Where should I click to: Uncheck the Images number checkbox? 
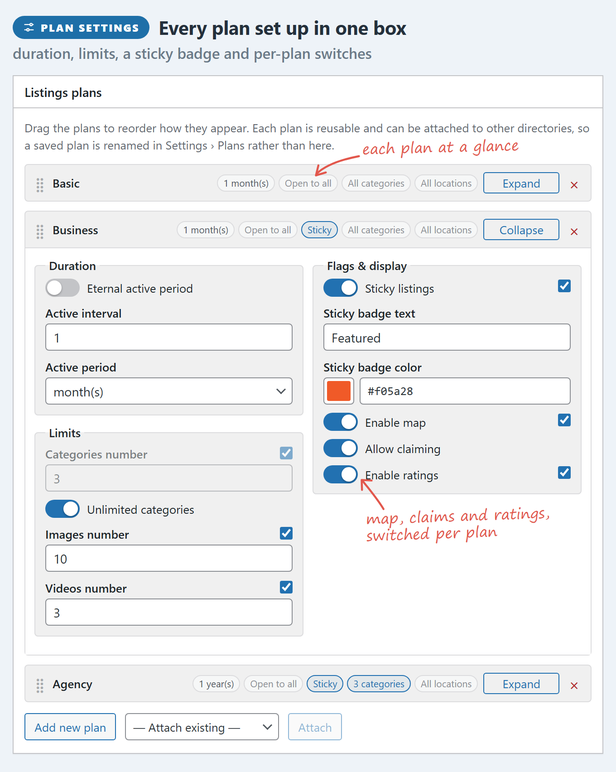pos(286,533)
